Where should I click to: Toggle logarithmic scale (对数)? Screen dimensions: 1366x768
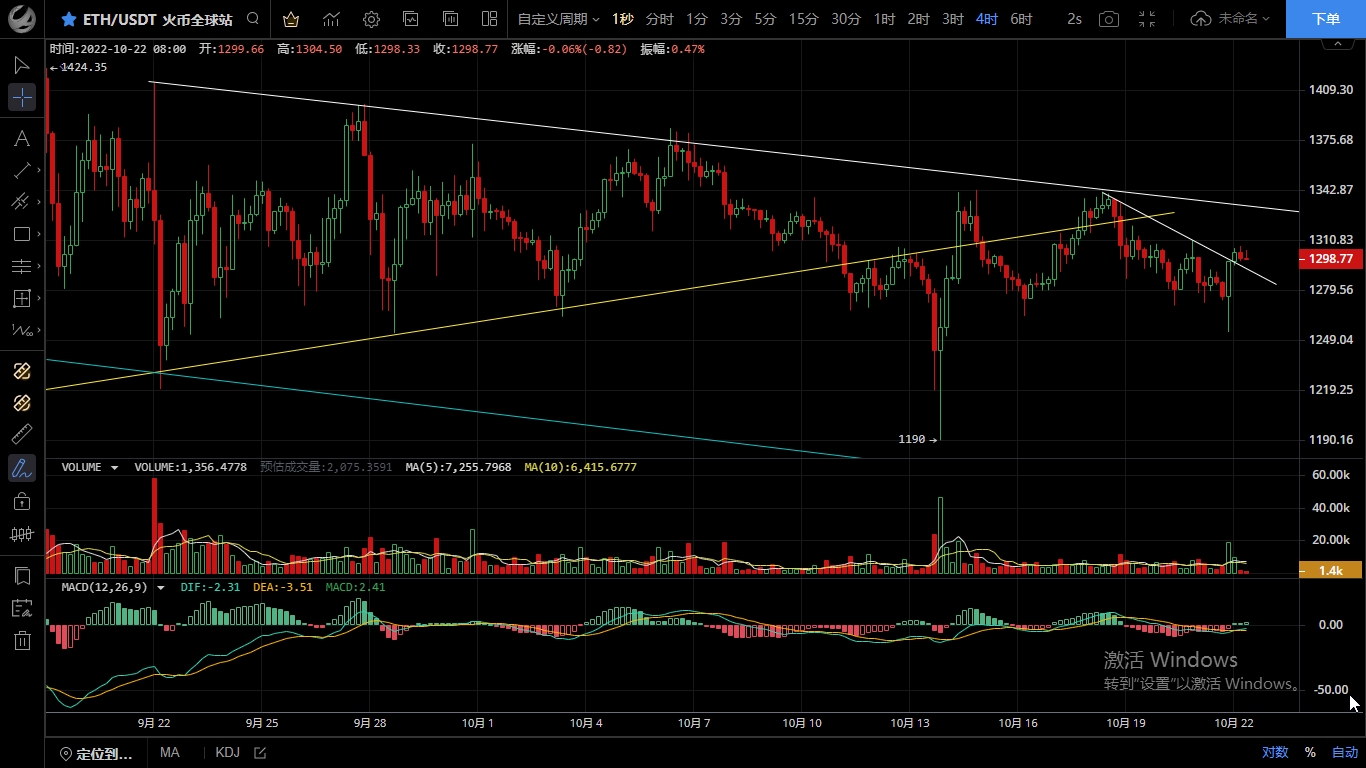point(1274,753)
